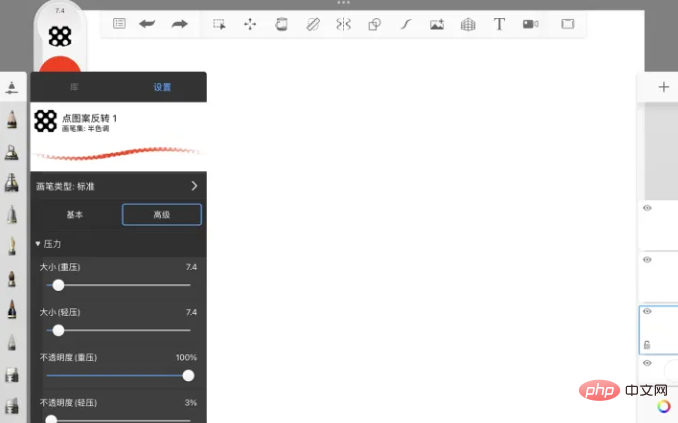Image resolution: width=678 pixels, height=423 pixels.
Task: Adjust the 大小(重压) slider handle
Action: [x=58, y=285]
